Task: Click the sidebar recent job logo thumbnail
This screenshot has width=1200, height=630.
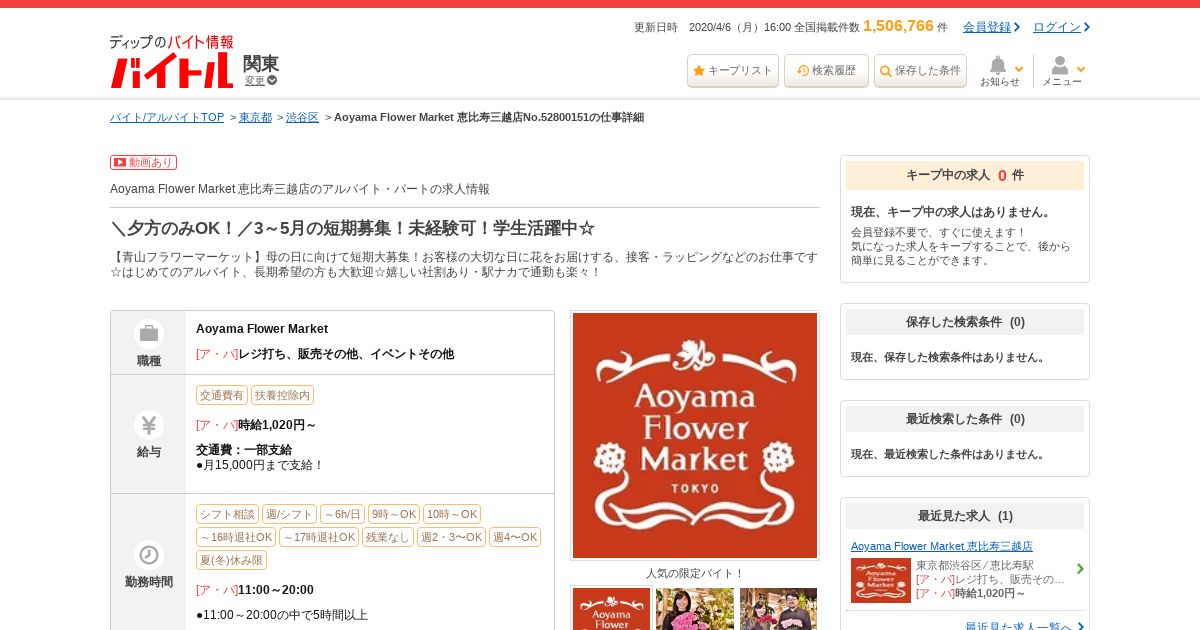Action: [881, 580]
